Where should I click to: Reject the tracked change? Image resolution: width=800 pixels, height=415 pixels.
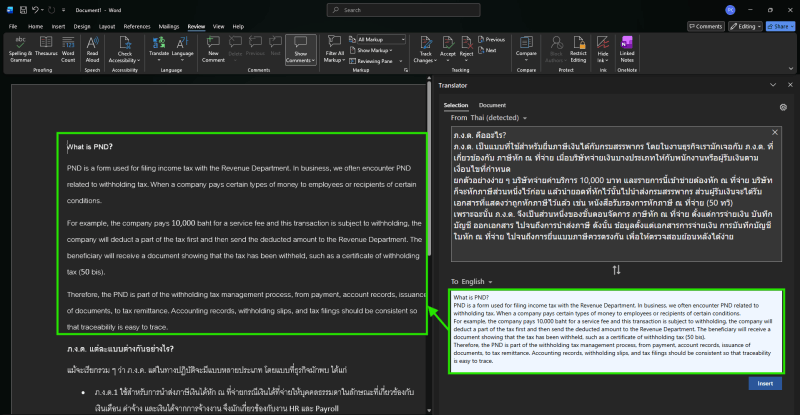466,47
